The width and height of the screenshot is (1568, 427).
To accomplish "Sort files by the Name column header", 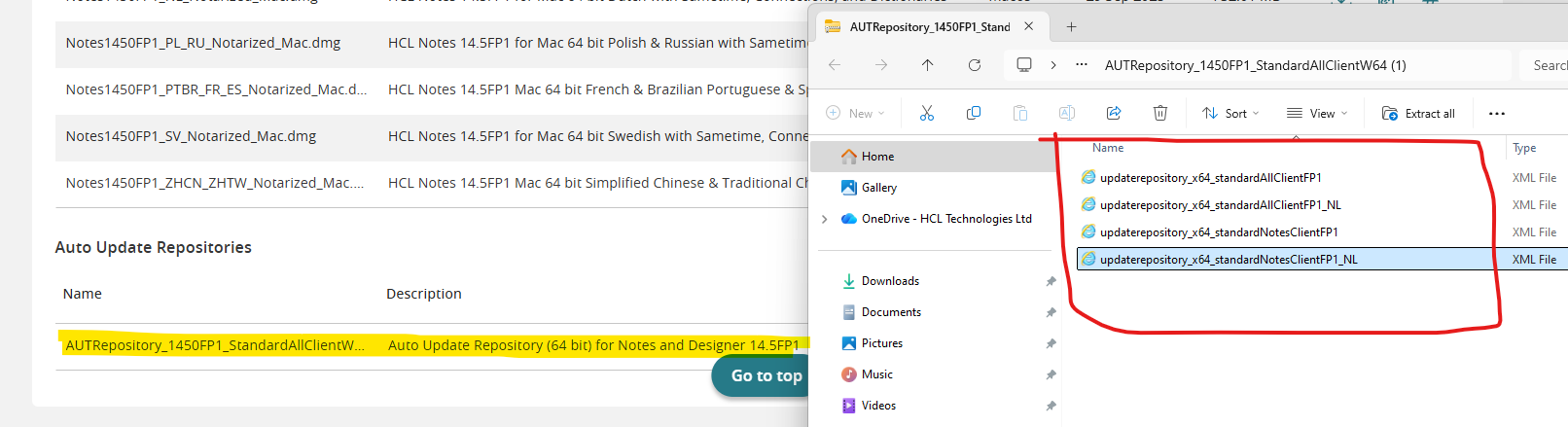I will pos(1107,148).
